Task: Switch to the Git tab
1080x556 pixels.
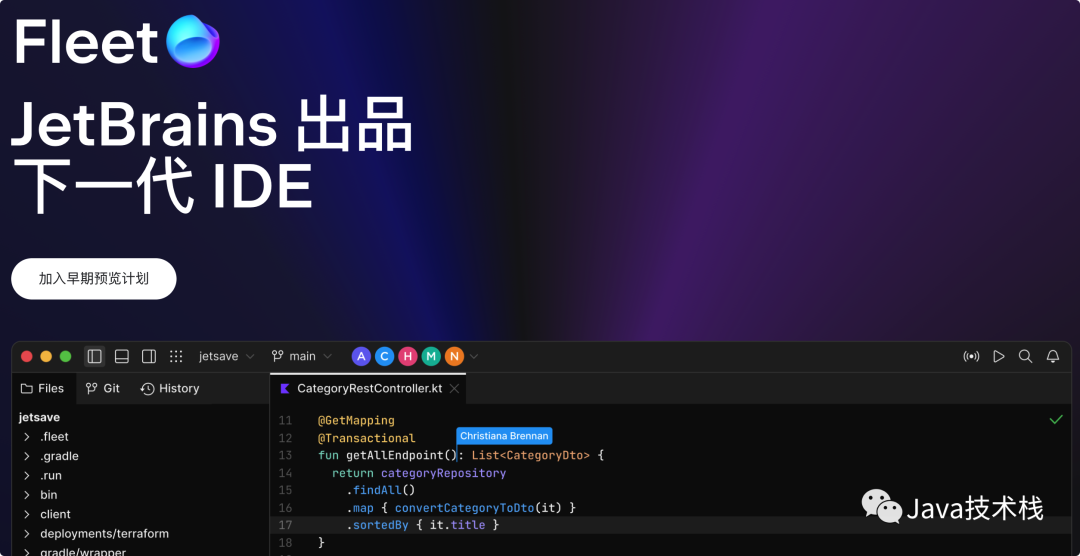Action: point(103,389)
